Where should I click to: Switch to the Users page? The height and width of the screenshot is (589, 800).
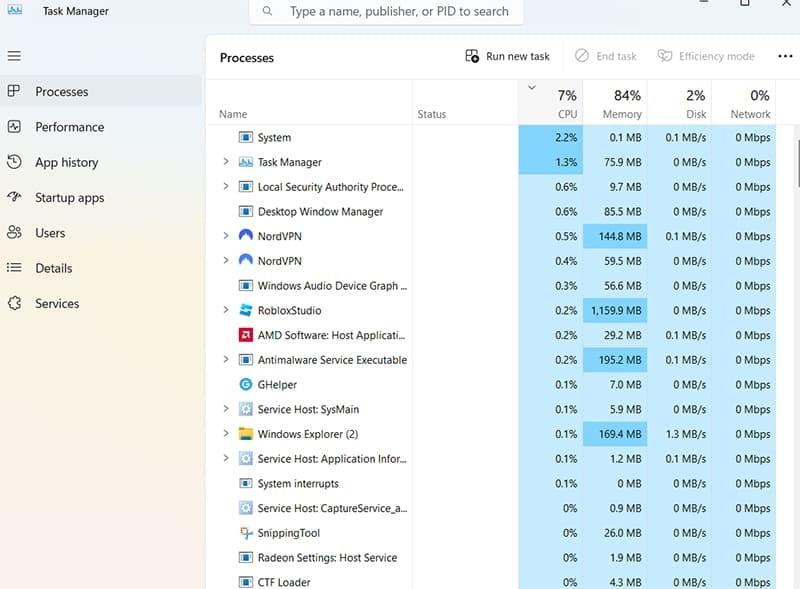101,232
